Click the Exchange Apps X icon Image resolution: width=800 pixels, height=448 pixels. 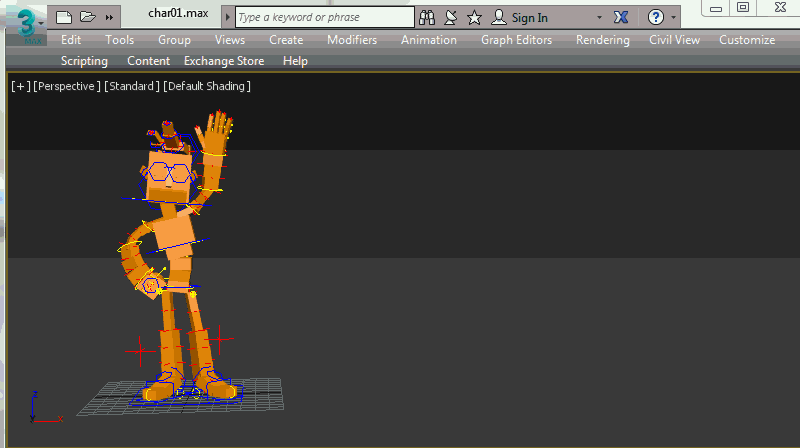click(621, 17)
